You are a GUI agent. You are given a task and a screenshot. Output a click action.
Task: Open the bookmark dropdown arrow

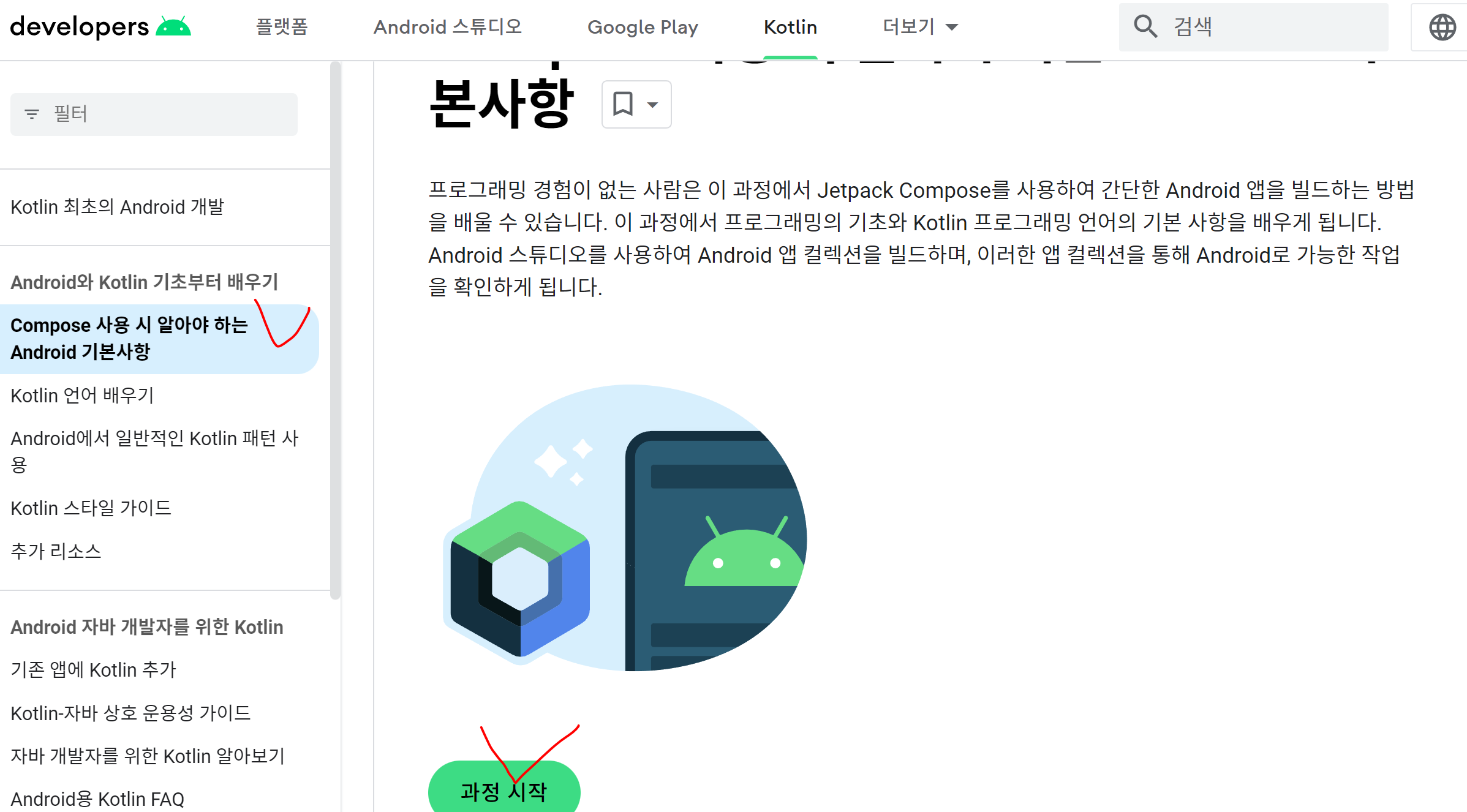click(x=653, y=105)
